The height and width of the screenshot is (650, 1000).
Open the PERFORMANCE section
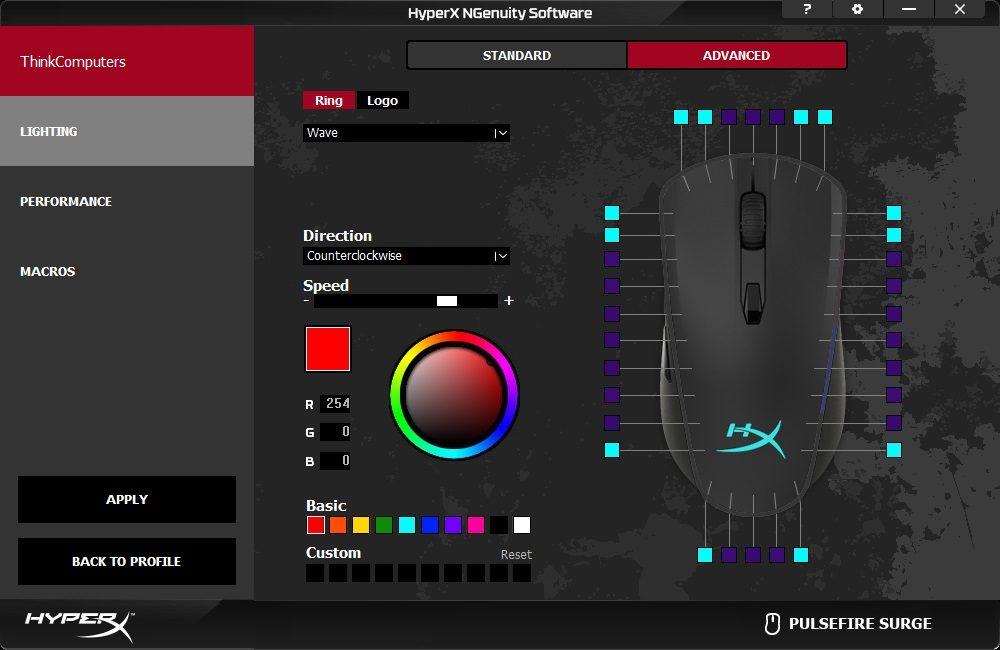point(127,202)
